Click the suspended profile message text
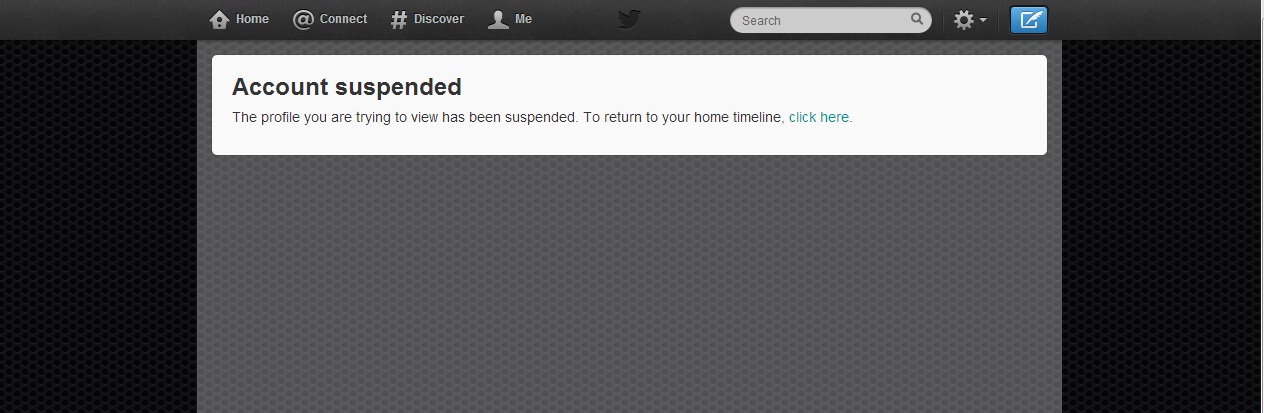The image size is (1264, 413). [x=508, y=117]
